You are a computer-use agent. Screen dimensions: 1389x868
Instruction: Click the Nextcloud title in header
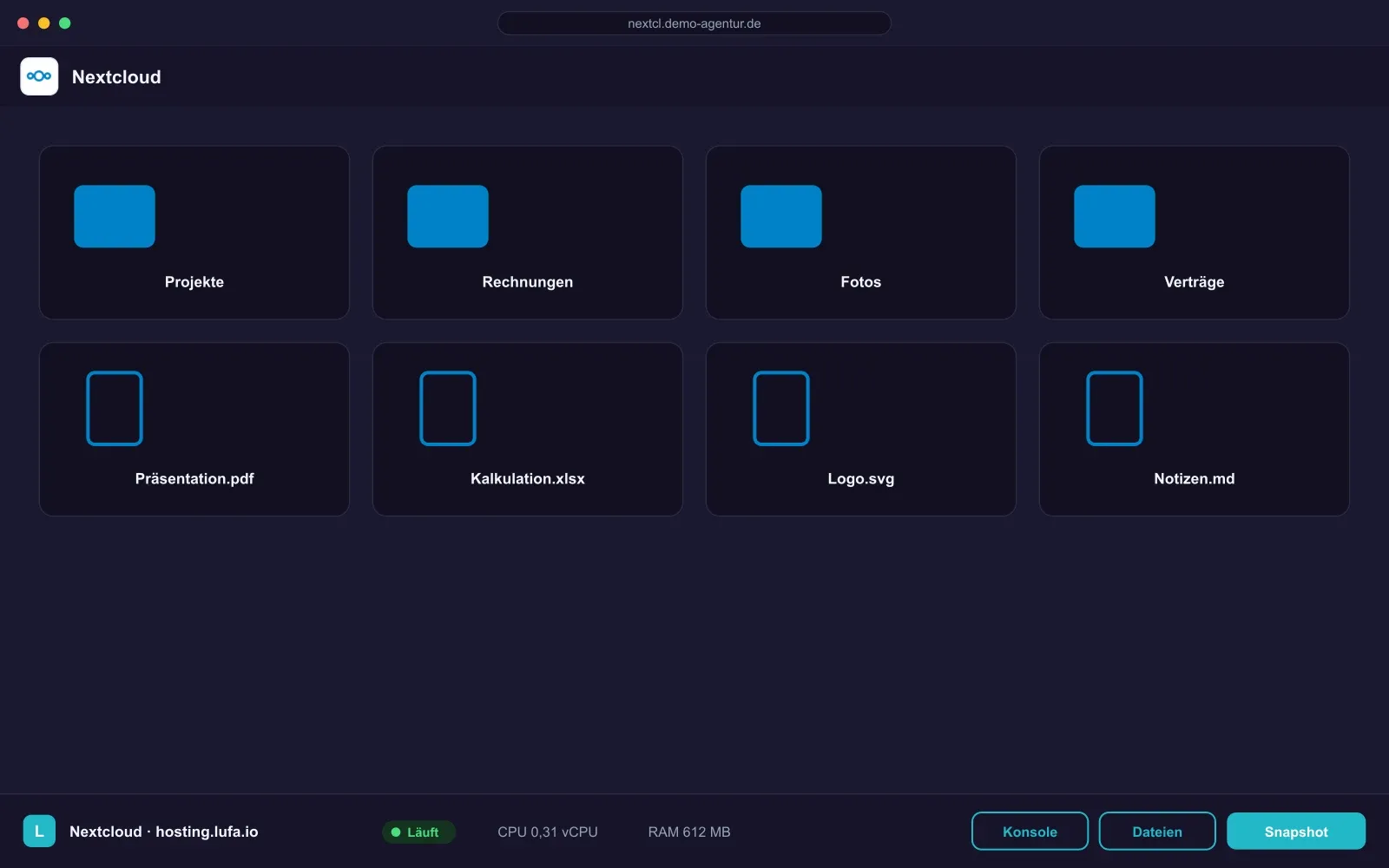point(116,77)
